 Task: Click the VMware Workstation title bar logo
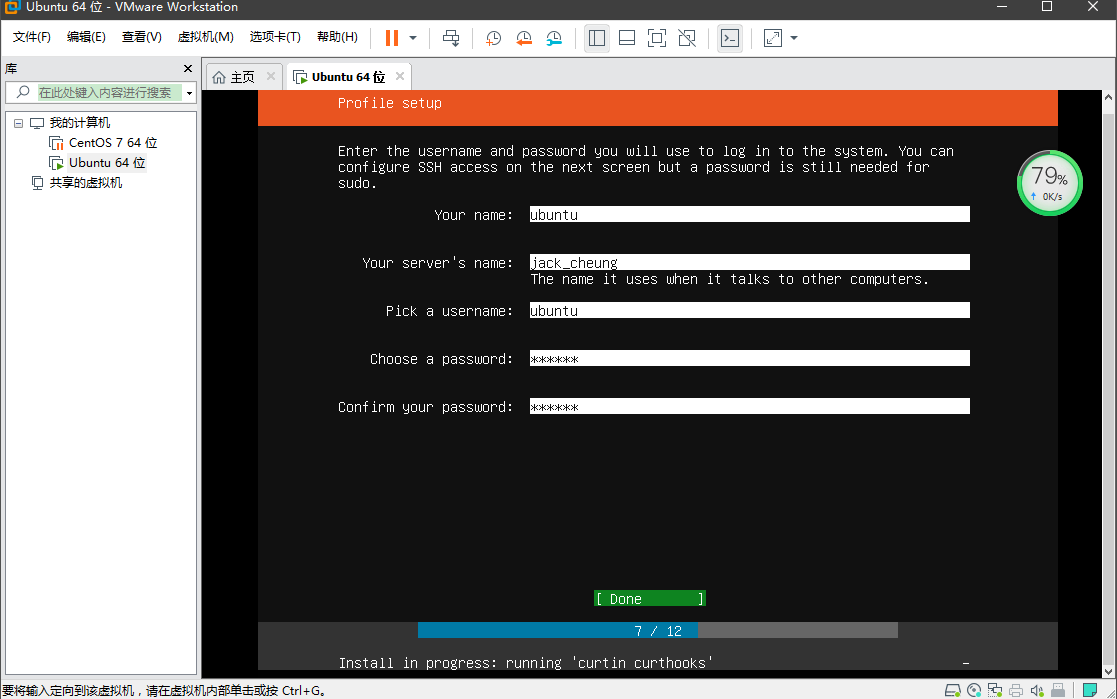tap(11, 7)
